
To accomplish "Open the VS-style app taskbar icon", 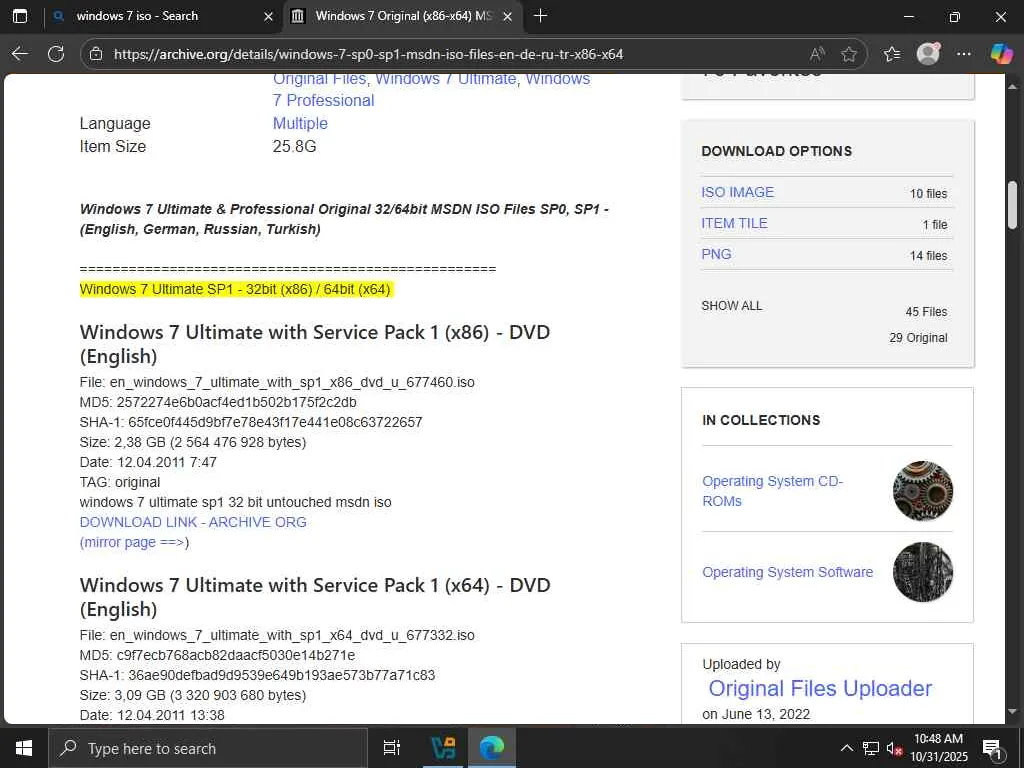I will tap(444, 748).
